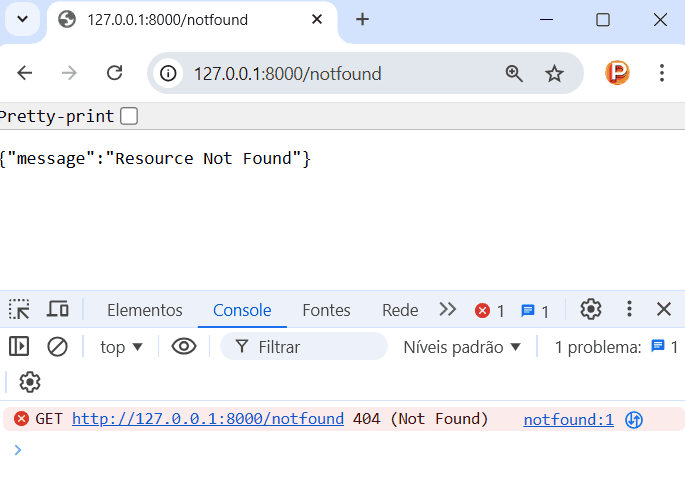Switch to the Elementos tab
Viewport: 685px width, 493px height.
tap(145, 310)
